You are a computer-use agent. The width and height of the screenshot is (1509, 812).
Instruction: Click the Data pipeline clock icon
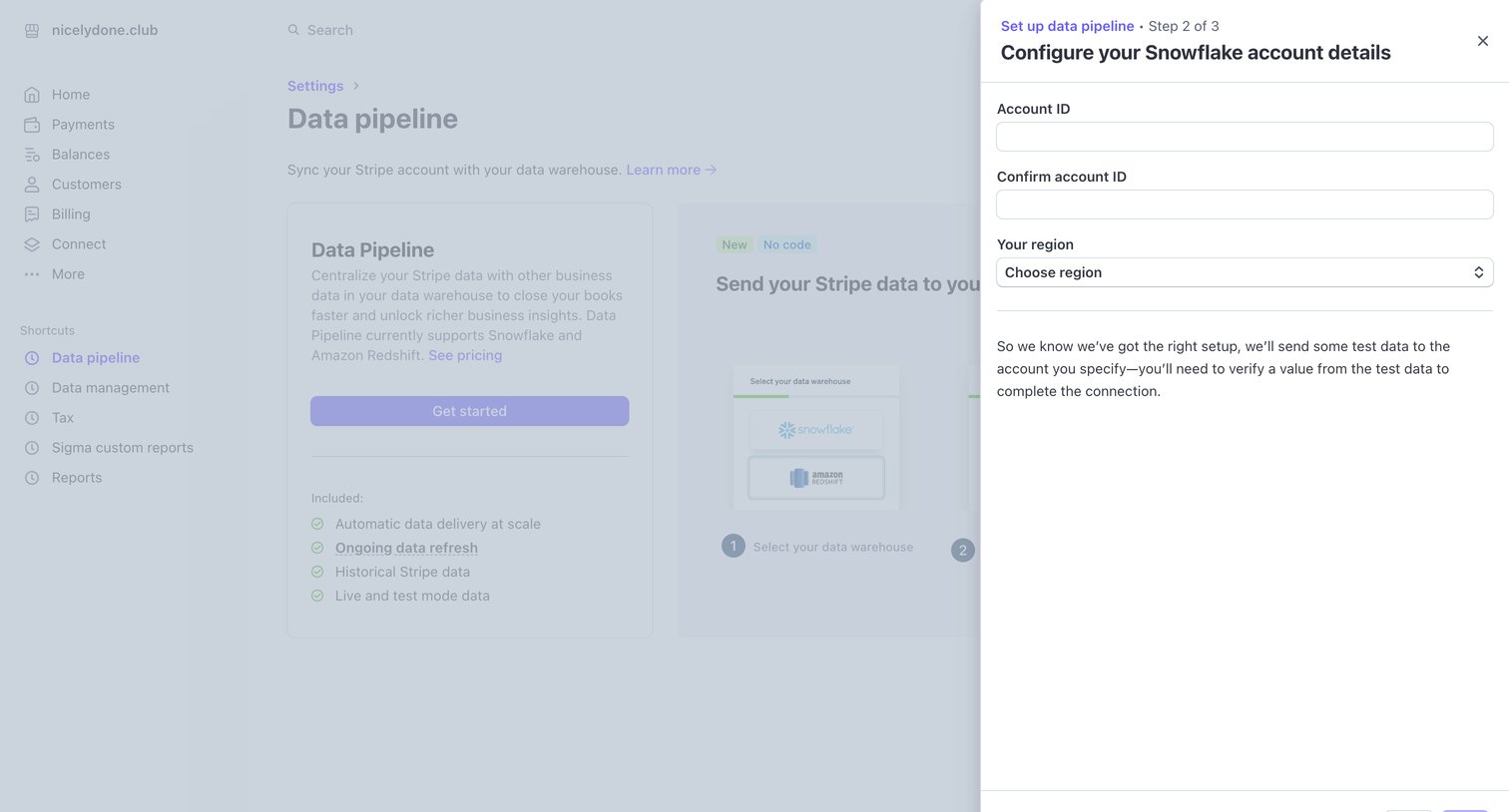[x=32, y=358]
